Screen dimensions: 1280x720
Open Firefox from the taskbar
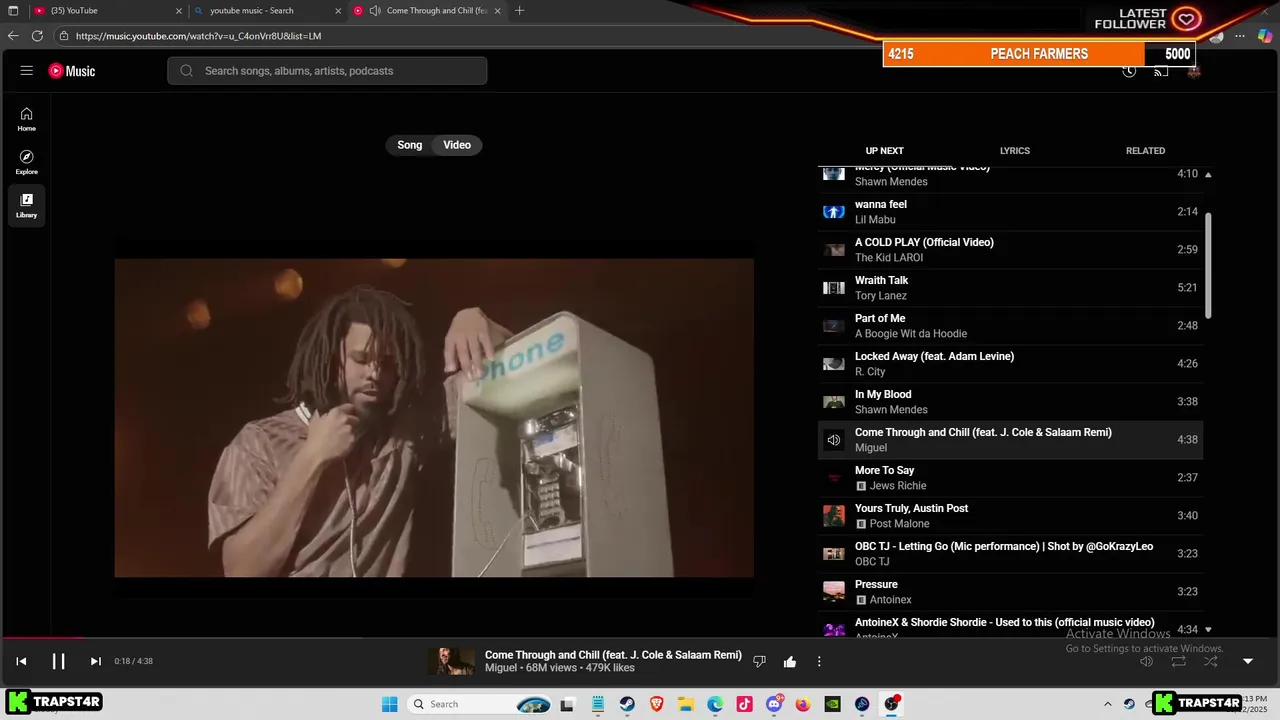point(803,704)
